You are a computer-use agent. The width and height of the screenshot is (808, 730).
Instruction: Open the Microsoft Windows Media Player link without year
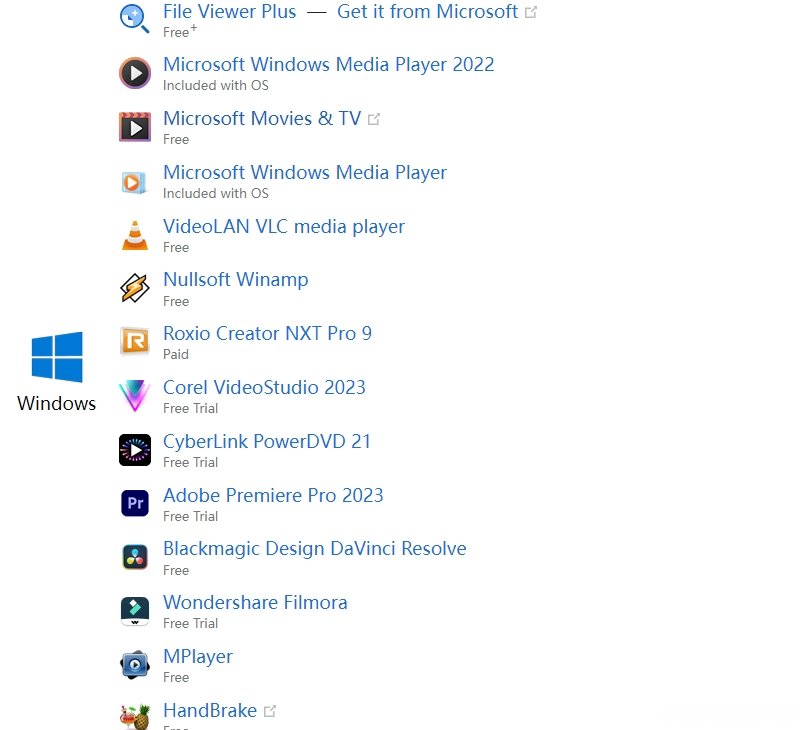(x=305, y=173)
